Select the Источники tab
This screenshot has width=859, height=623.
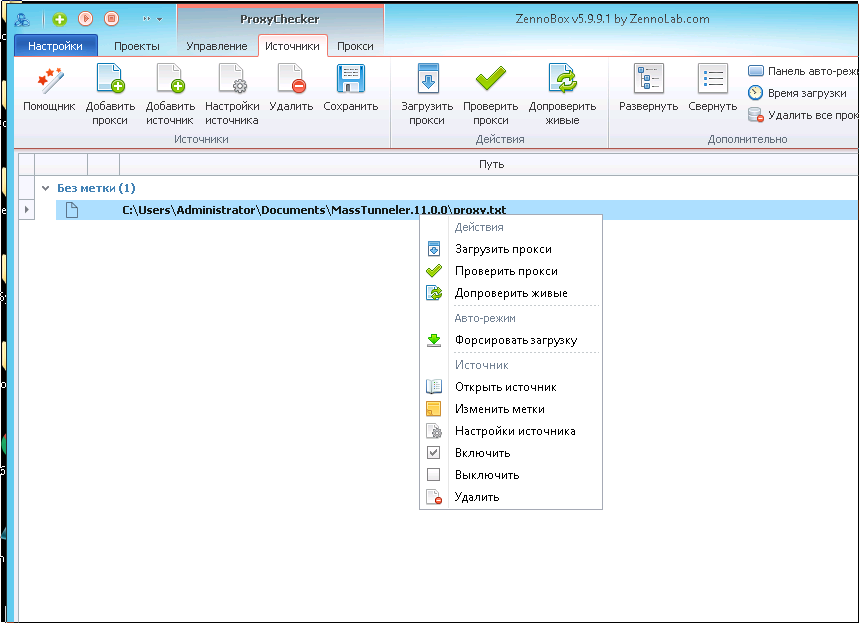pos(293,46)
